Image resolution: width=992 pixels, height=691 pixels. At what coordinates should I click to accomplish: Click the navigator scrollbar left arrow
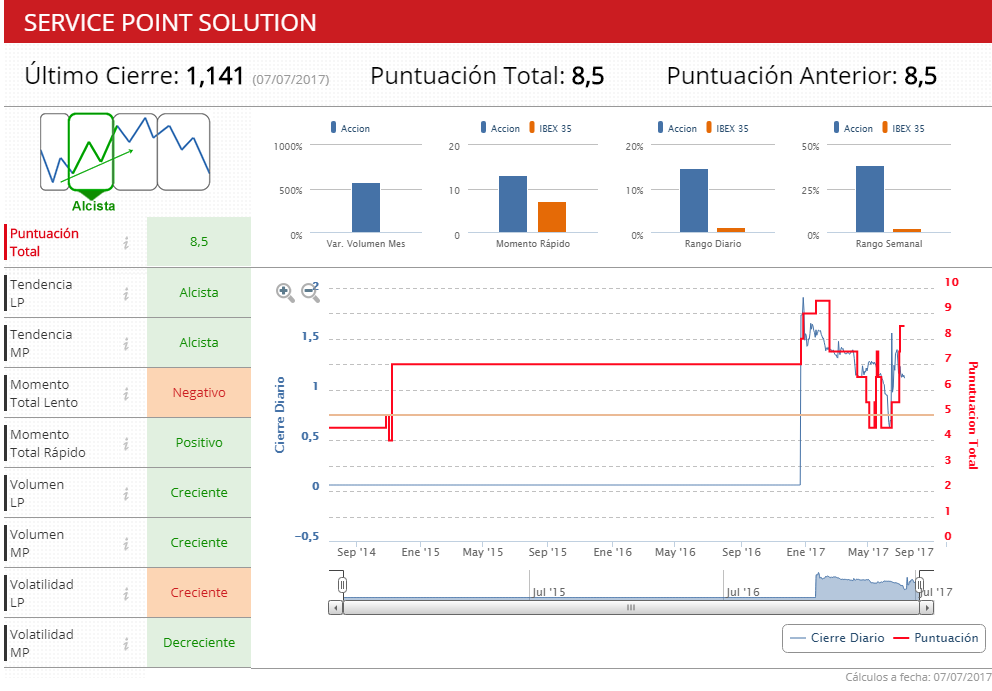click(x=336, y=607)
